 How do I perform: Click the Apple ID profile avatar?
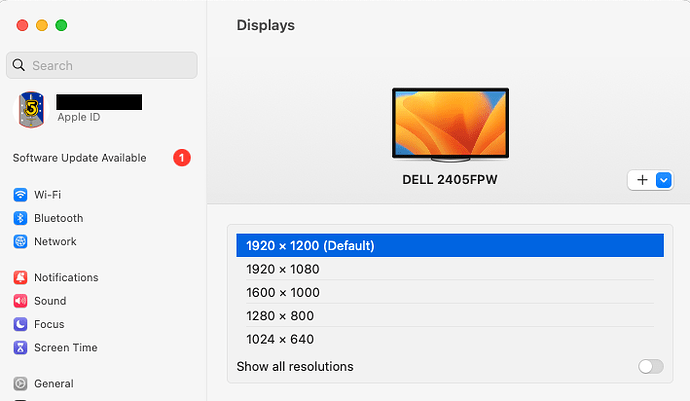tap(31, 109)
